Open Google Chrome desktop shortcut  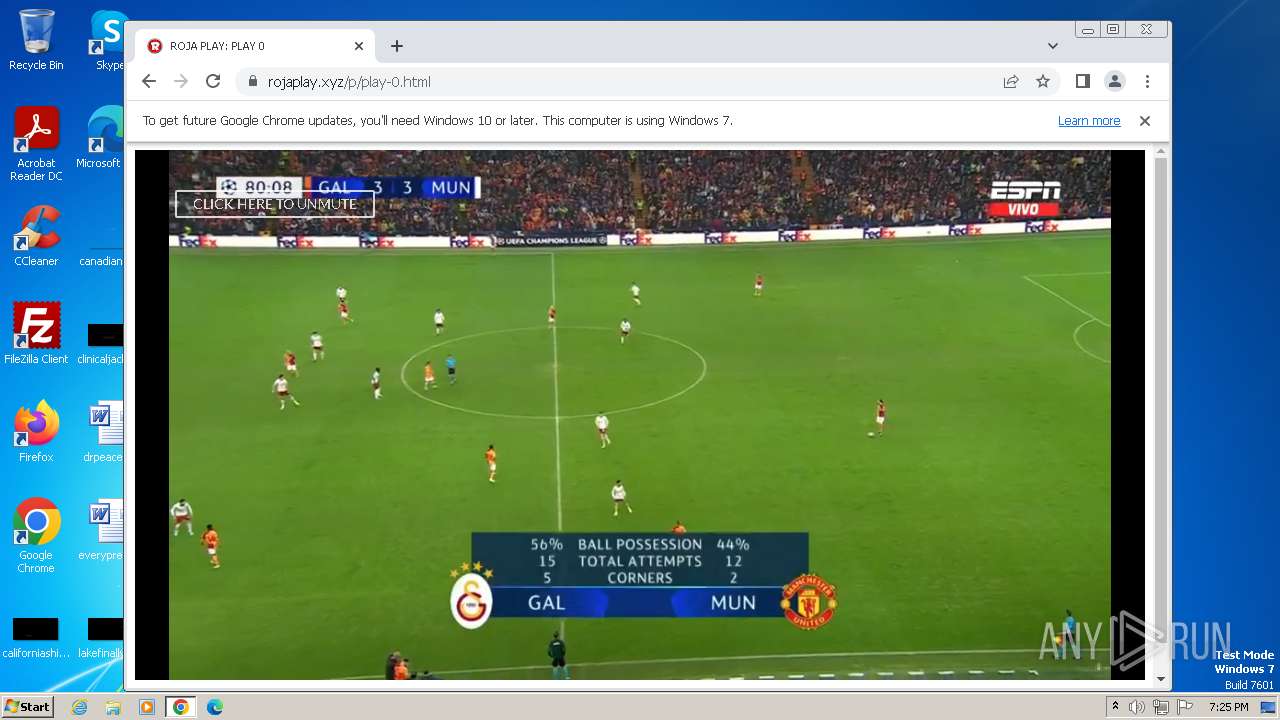click(x=36, y=535)
